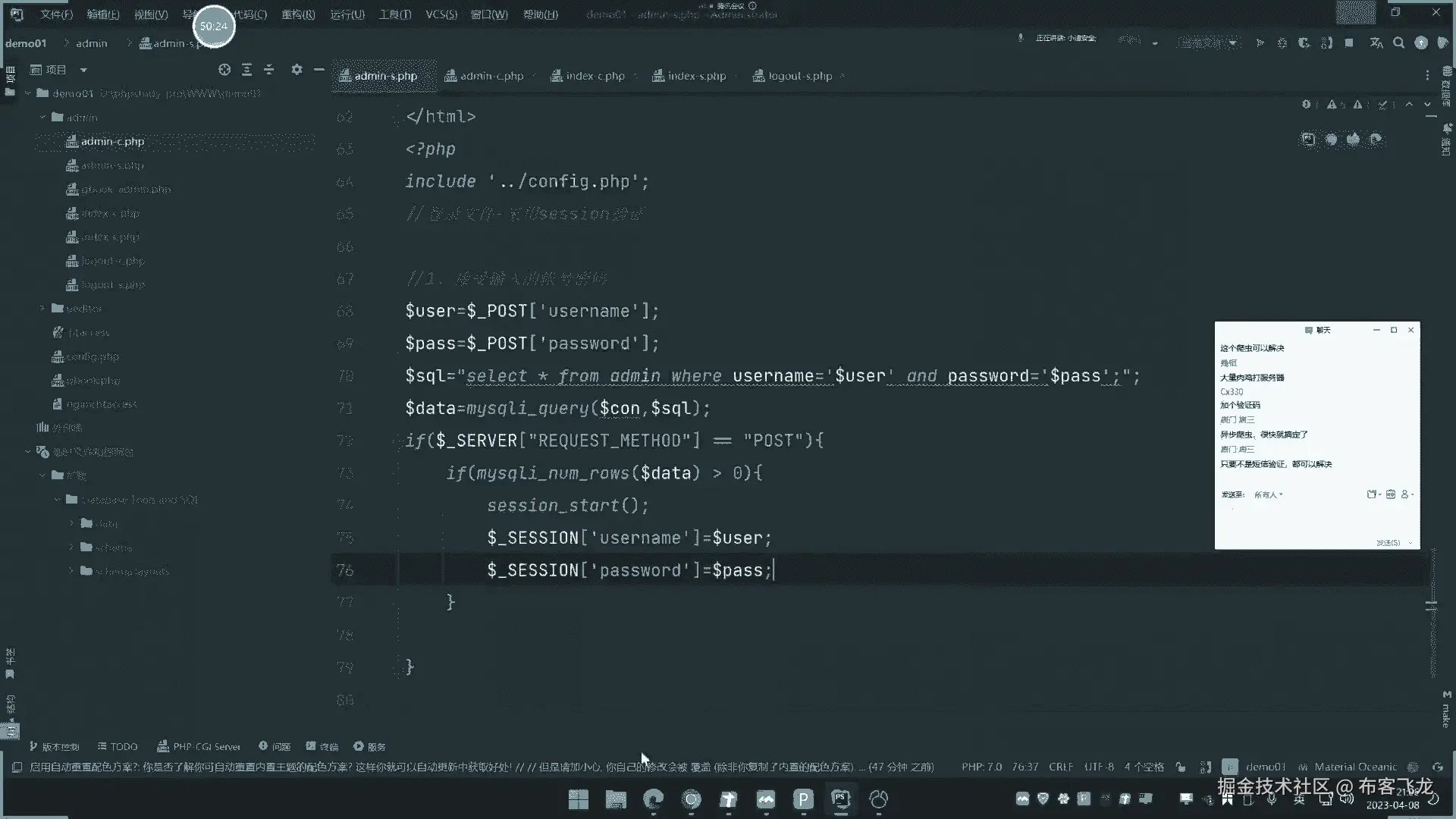The image size is (1456, 819).
Task: Click the CRLF line separator in status bar
Action: coord(1060,767)
